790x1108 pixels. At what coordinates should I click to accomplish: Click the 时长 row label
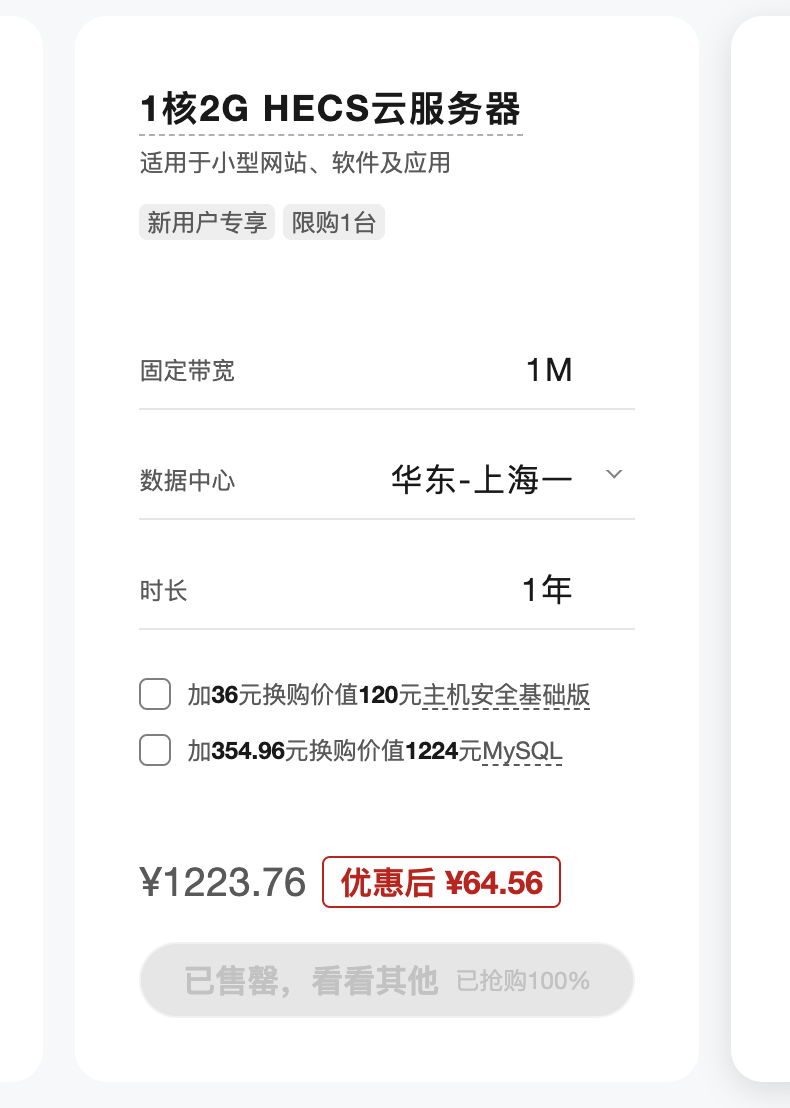click(163, 590)
